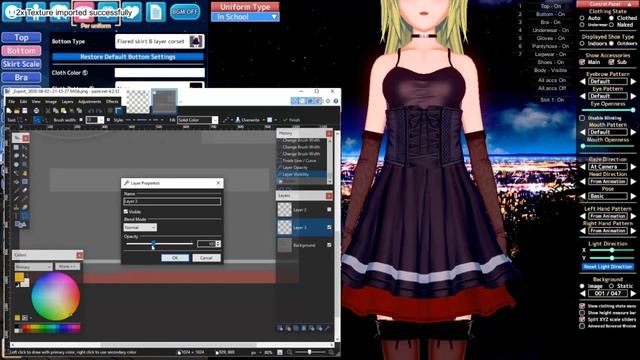The image size is (640, 360).
Task: Click next arrow for Eyebrow Pattern
Action: pos(633,81)
